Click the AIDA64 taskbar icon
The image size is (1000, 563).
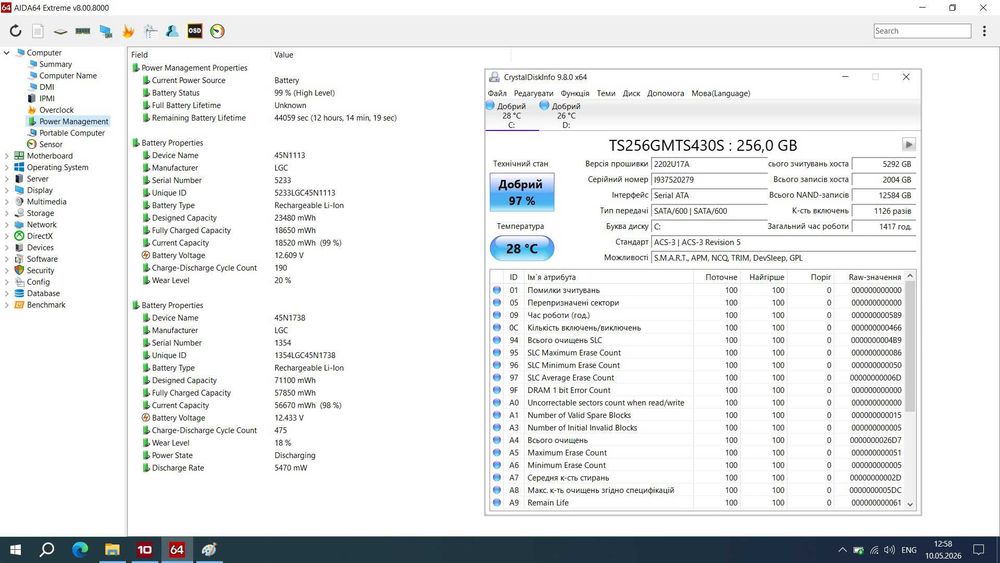click(177, 550)
